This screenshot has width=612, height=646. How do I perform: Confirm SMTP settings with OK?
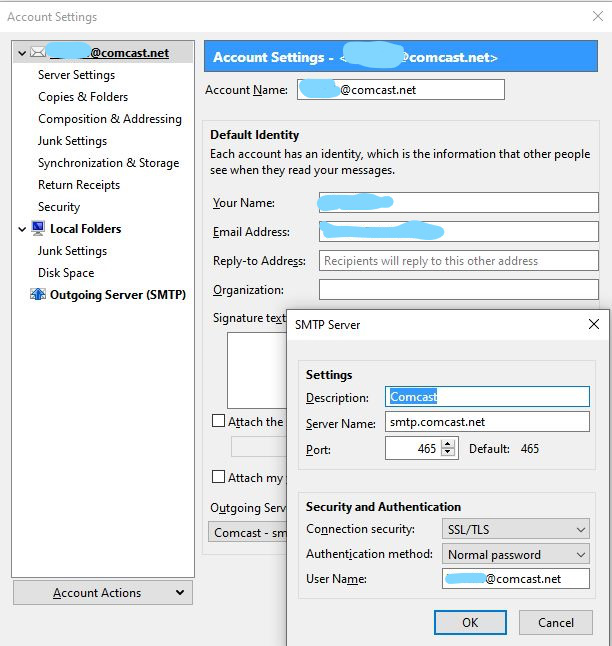pyautogui.click(x=470, y=622)
